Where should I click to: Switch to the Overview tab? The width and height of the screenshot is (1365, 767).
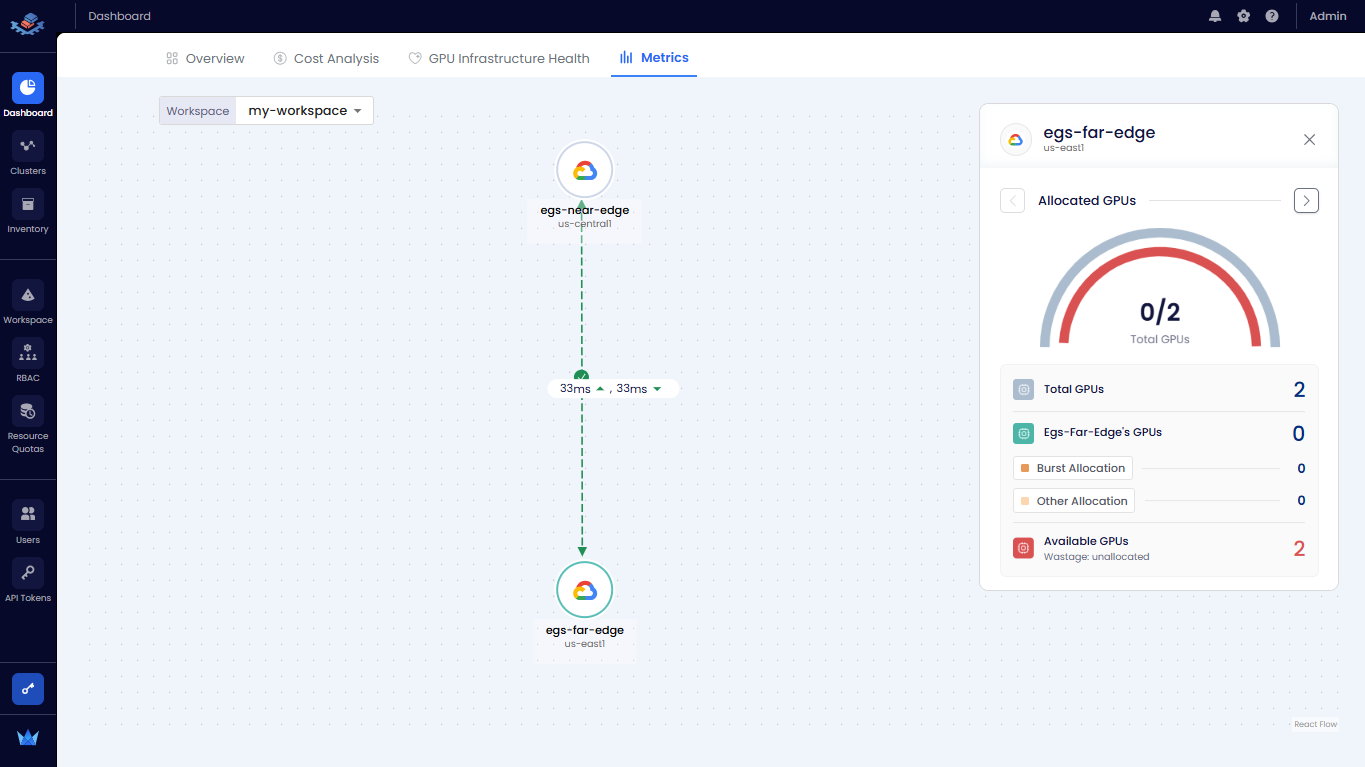(205, 59)
